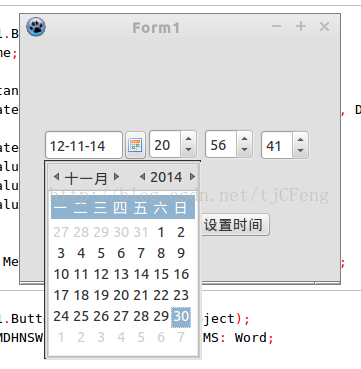Minimize the Form1 window
361x369 pixels.
point(277,26)
